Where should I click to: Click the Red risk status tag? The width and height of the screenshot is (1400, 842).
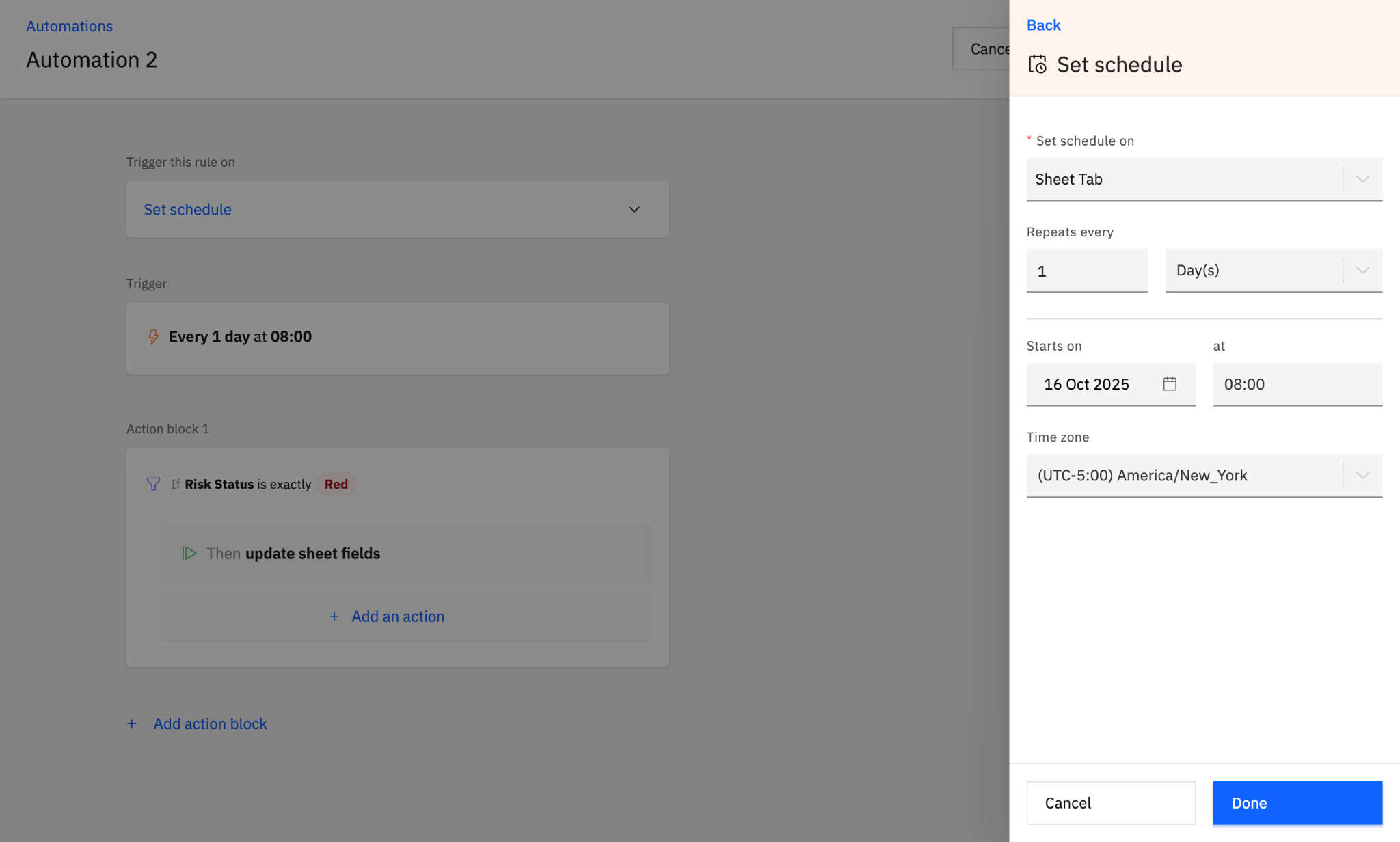(336, 484)
